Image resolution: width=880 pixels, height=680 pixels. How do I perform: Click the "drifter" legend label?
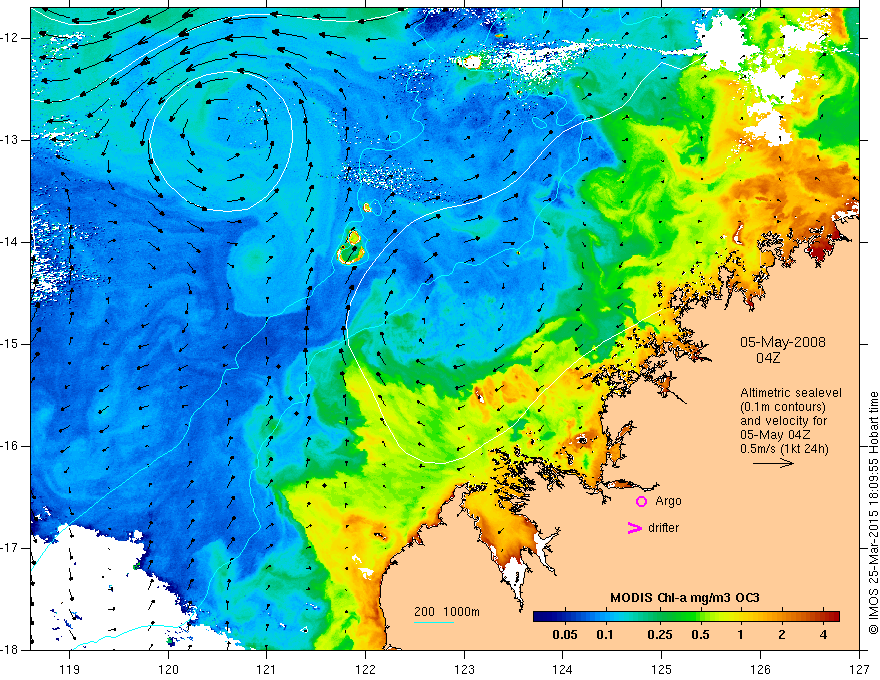pos(663,528)
